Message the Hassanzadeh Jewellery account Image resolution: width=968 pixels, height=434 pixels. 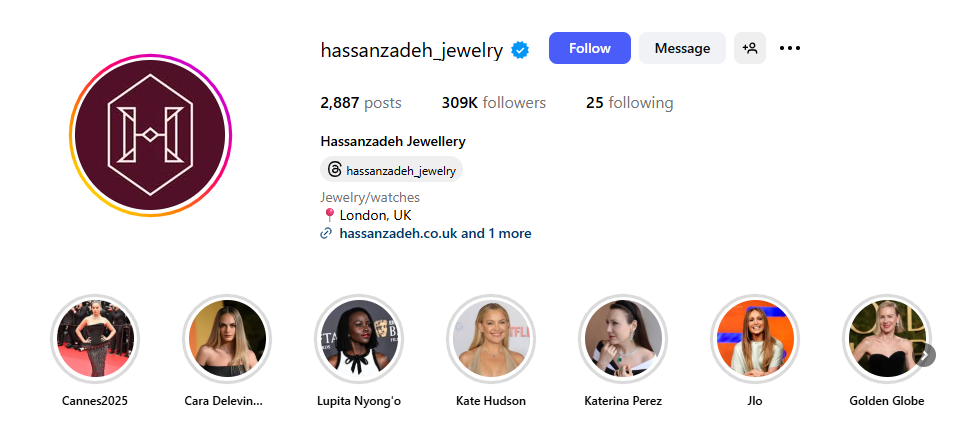point(682,48)
